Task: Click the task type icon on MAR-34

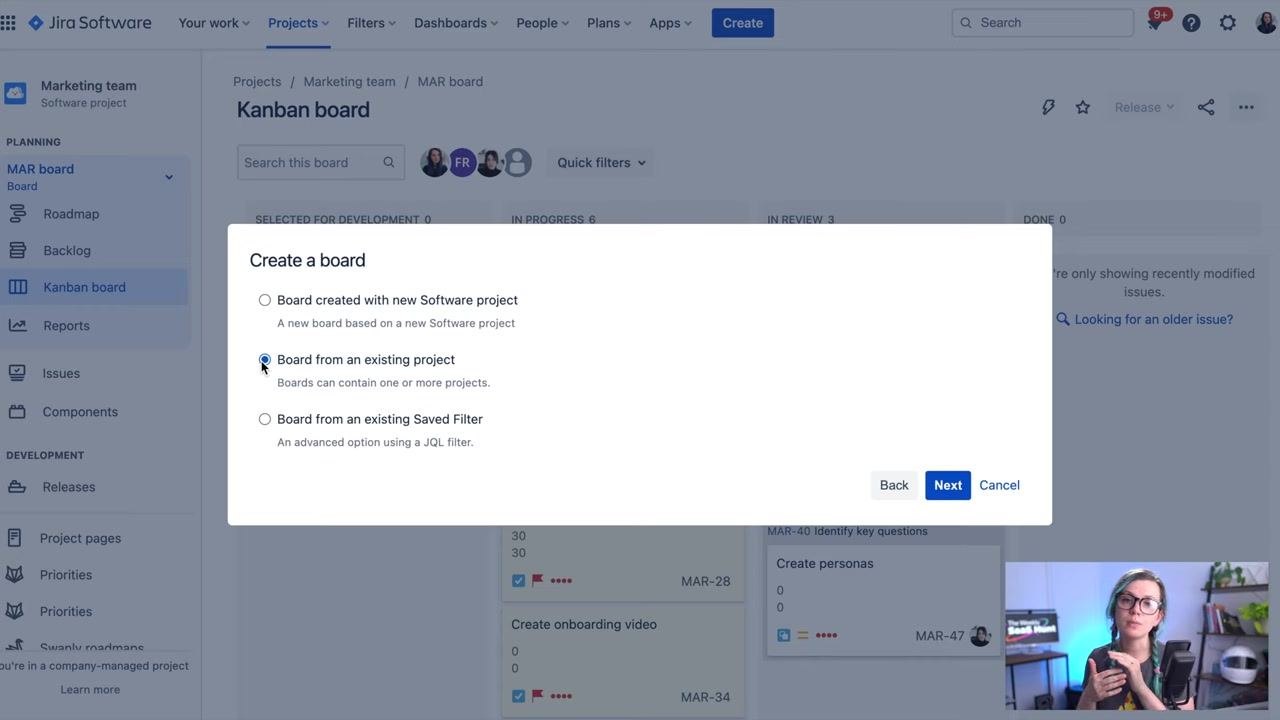Action: pos(518,697)
